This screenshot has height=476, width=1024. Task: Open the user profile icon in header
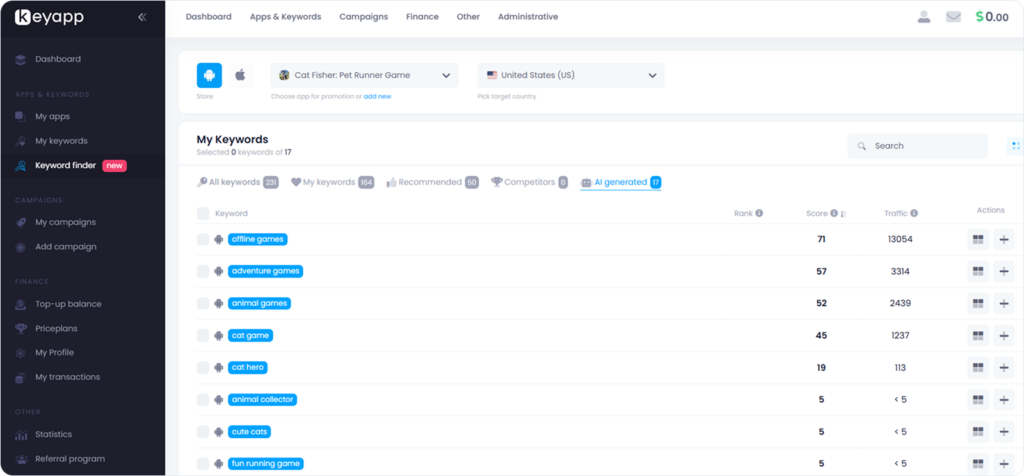(x=923, y=17)
